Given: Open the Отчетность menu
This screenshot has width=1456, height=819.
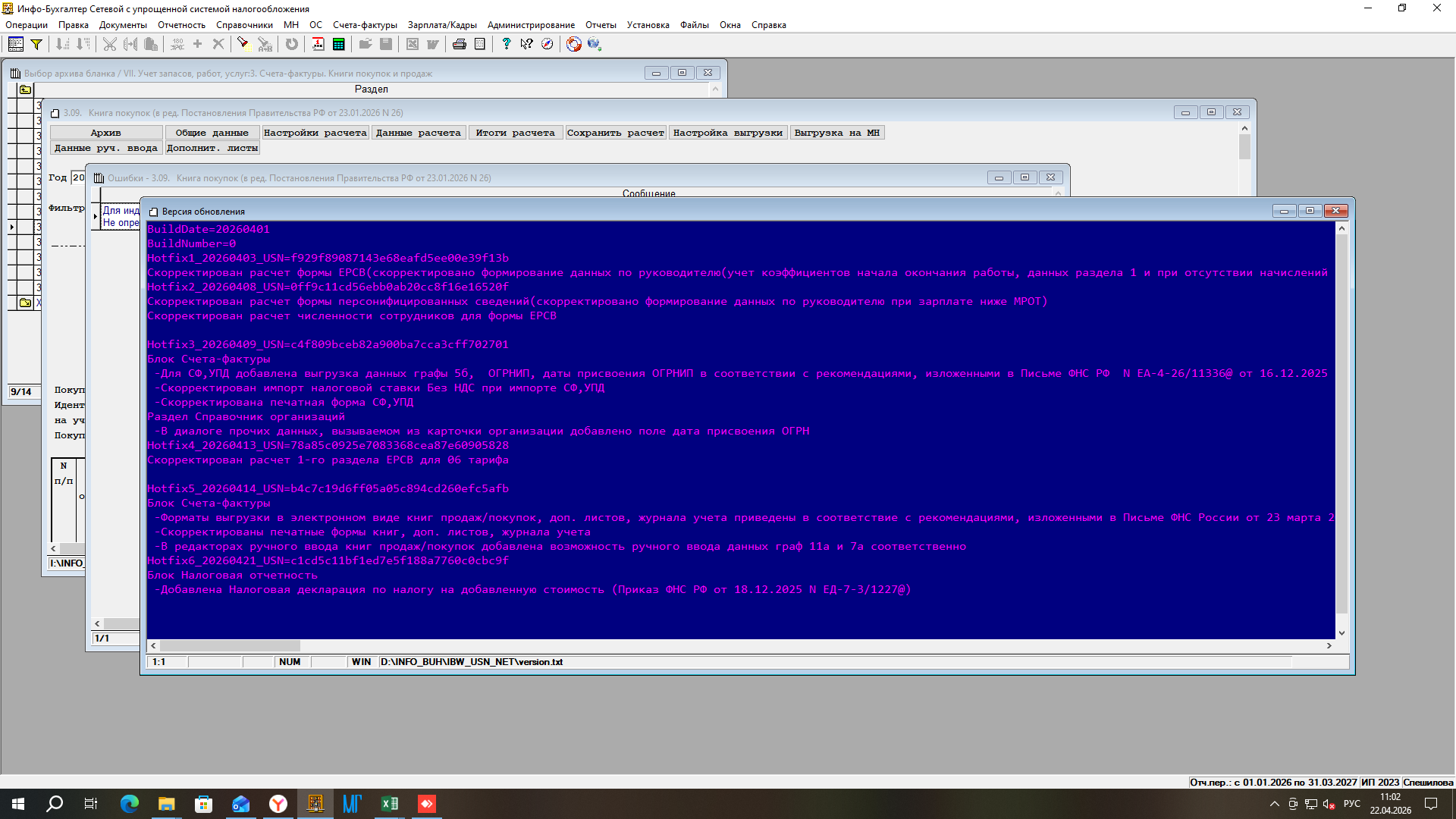Looking at the screenshot, I should 181,25.
